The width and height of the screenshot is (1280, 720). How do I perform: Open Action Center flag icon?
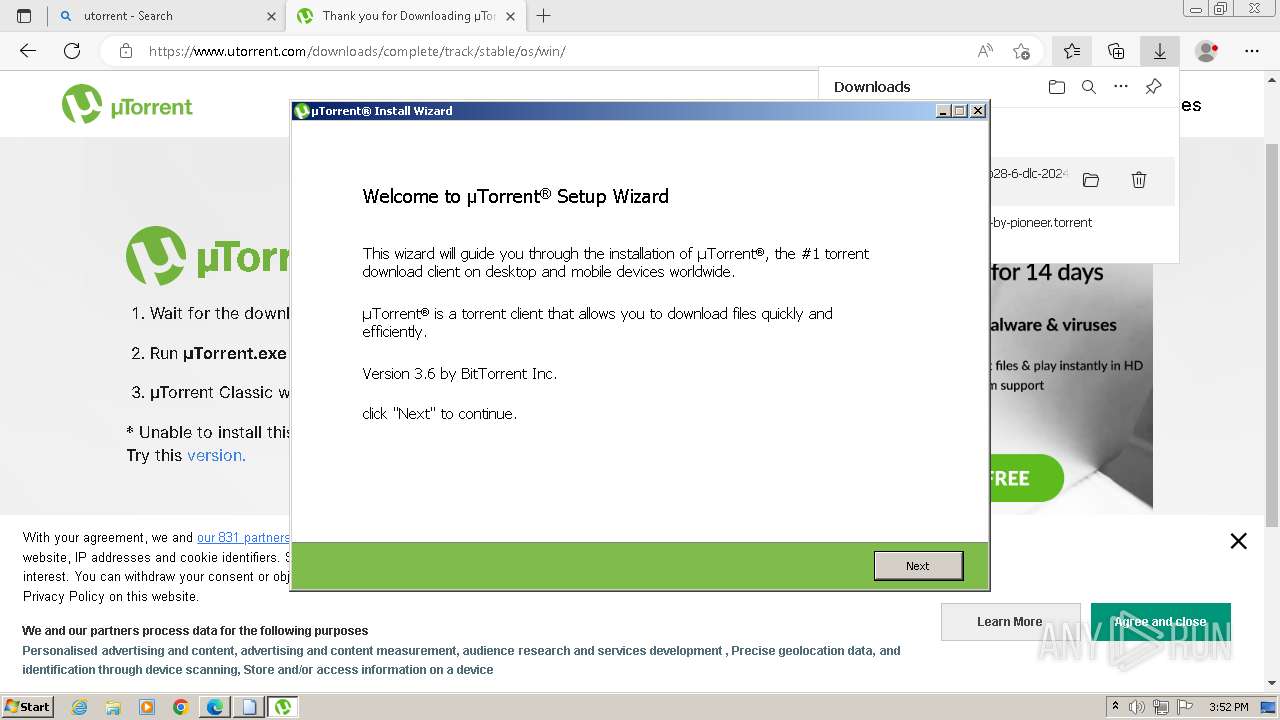point(1184,707)
